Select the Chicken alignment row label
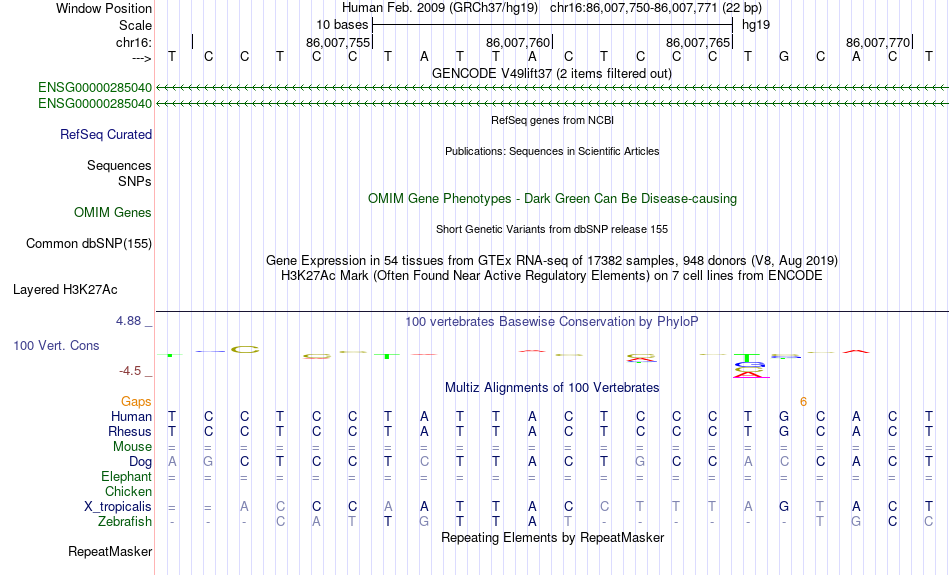950x575 pixels. pos(128,491)
